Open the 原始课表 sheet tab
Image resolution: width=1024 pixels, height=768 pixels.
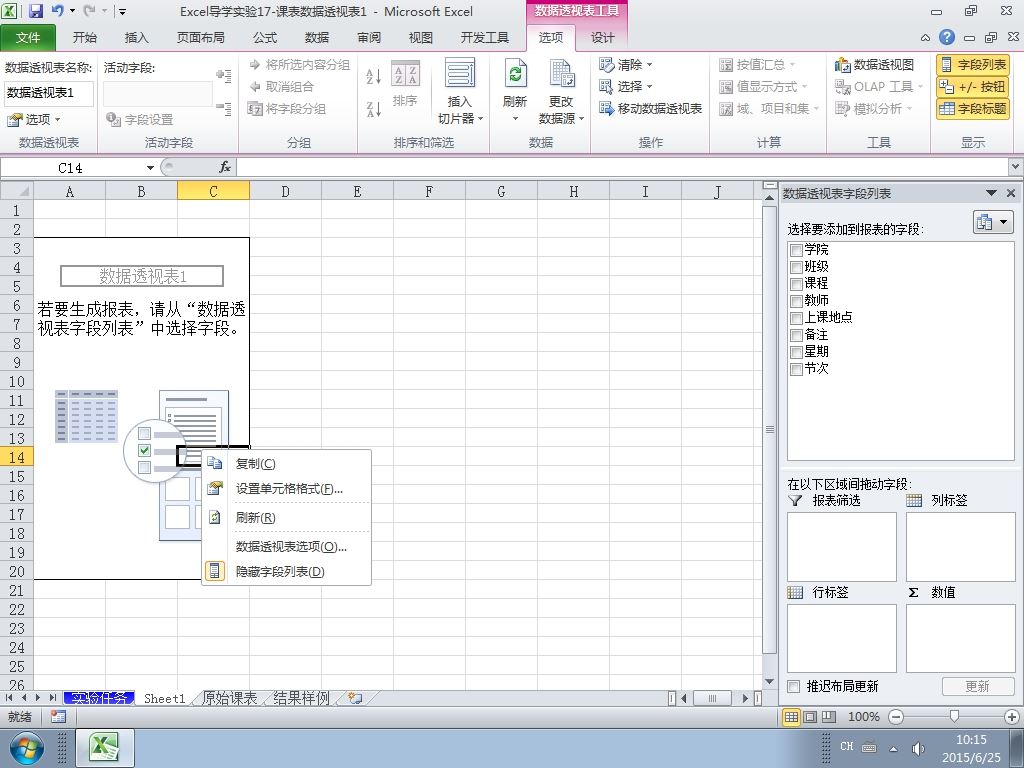coord(229,698)
